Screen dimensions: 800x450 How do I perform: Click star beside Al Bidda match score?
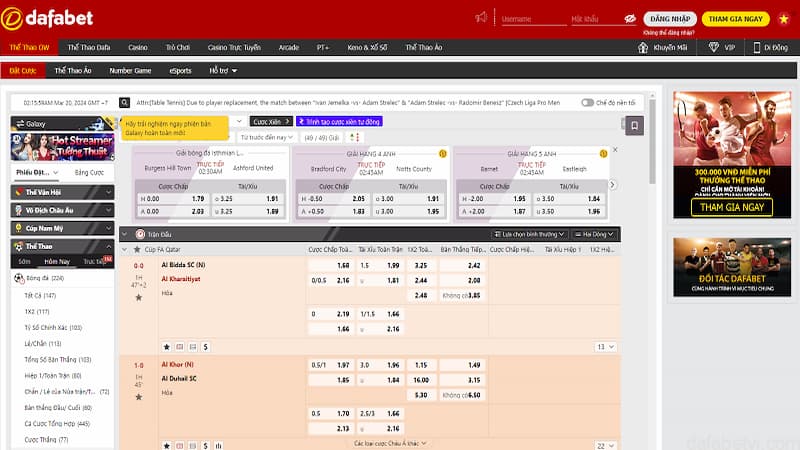[x=139, y=297]
